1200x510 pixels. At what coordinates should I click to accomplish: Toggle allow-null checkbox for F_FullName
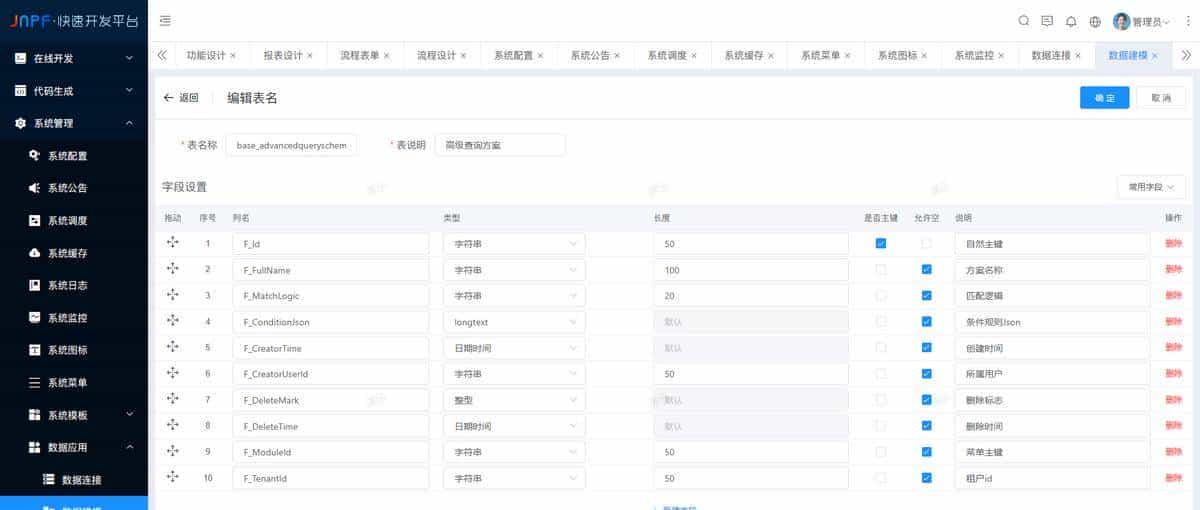926,269
